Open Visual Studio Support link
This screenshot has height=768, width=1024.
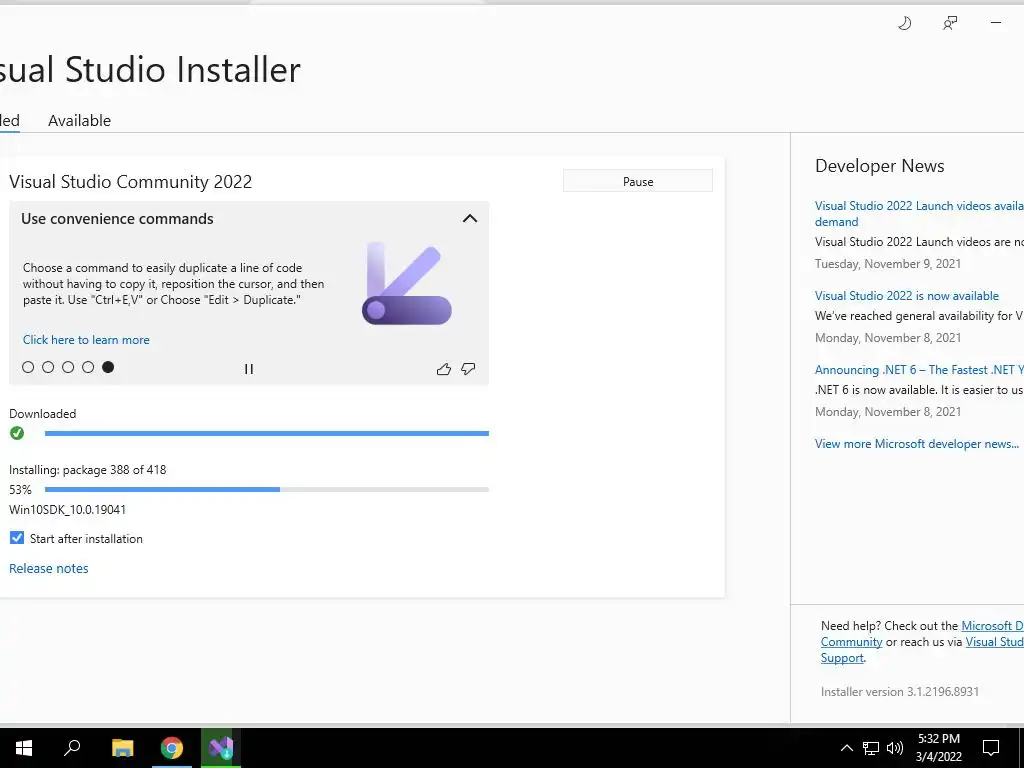(994, 642)
